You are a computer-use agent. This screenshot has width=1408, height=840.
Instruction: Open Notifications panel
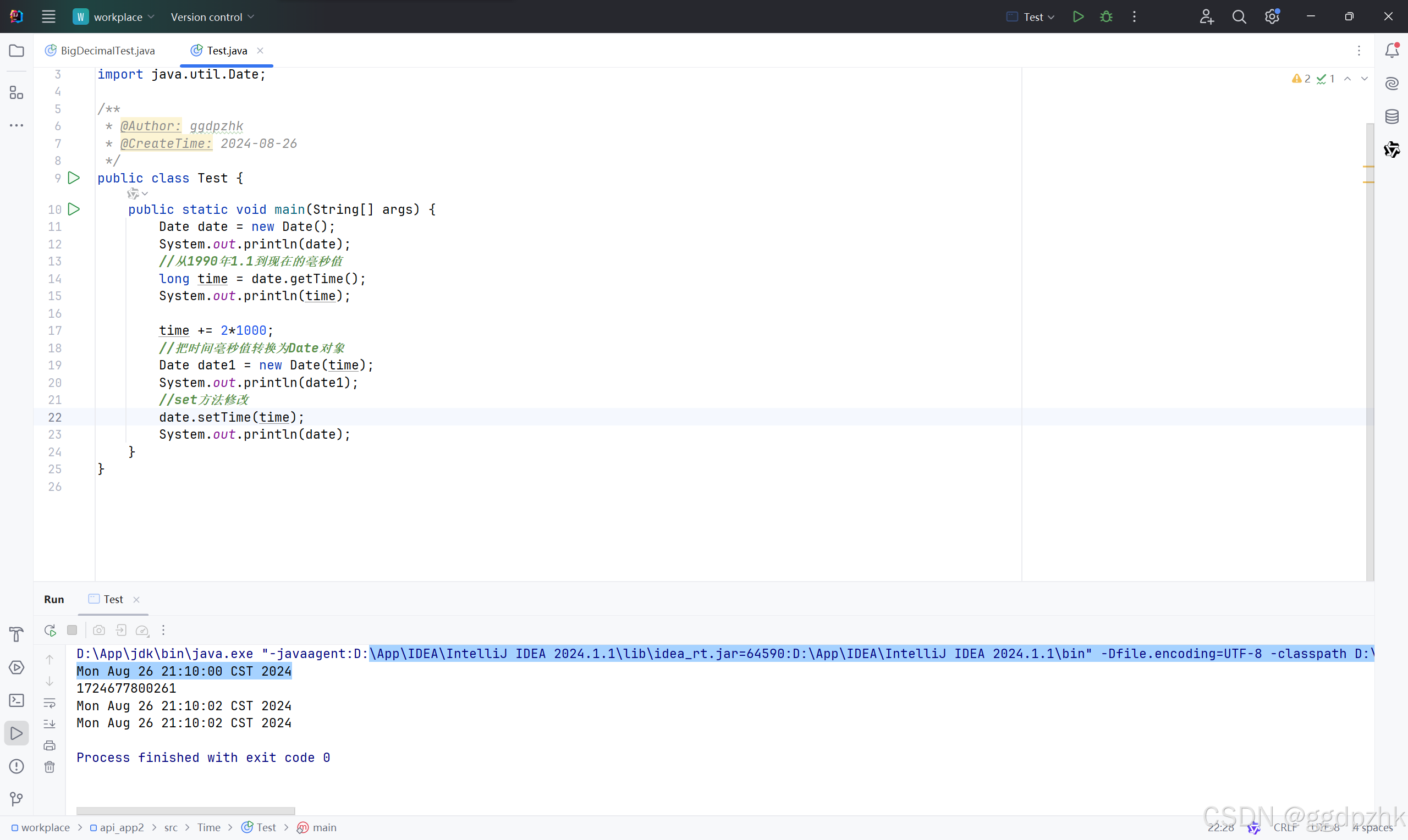click(x=1392, y=51)
